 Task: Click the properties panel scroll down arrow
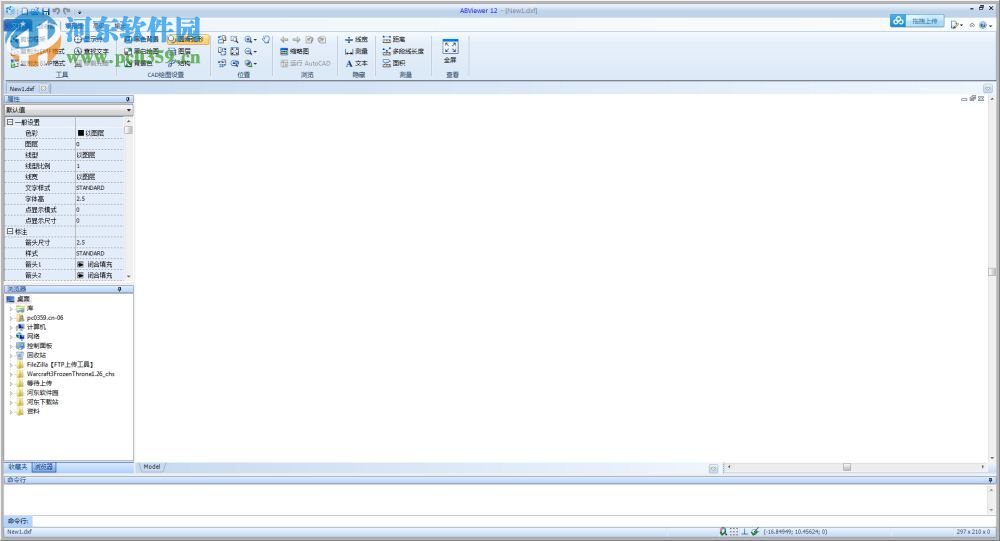[129, 276]
